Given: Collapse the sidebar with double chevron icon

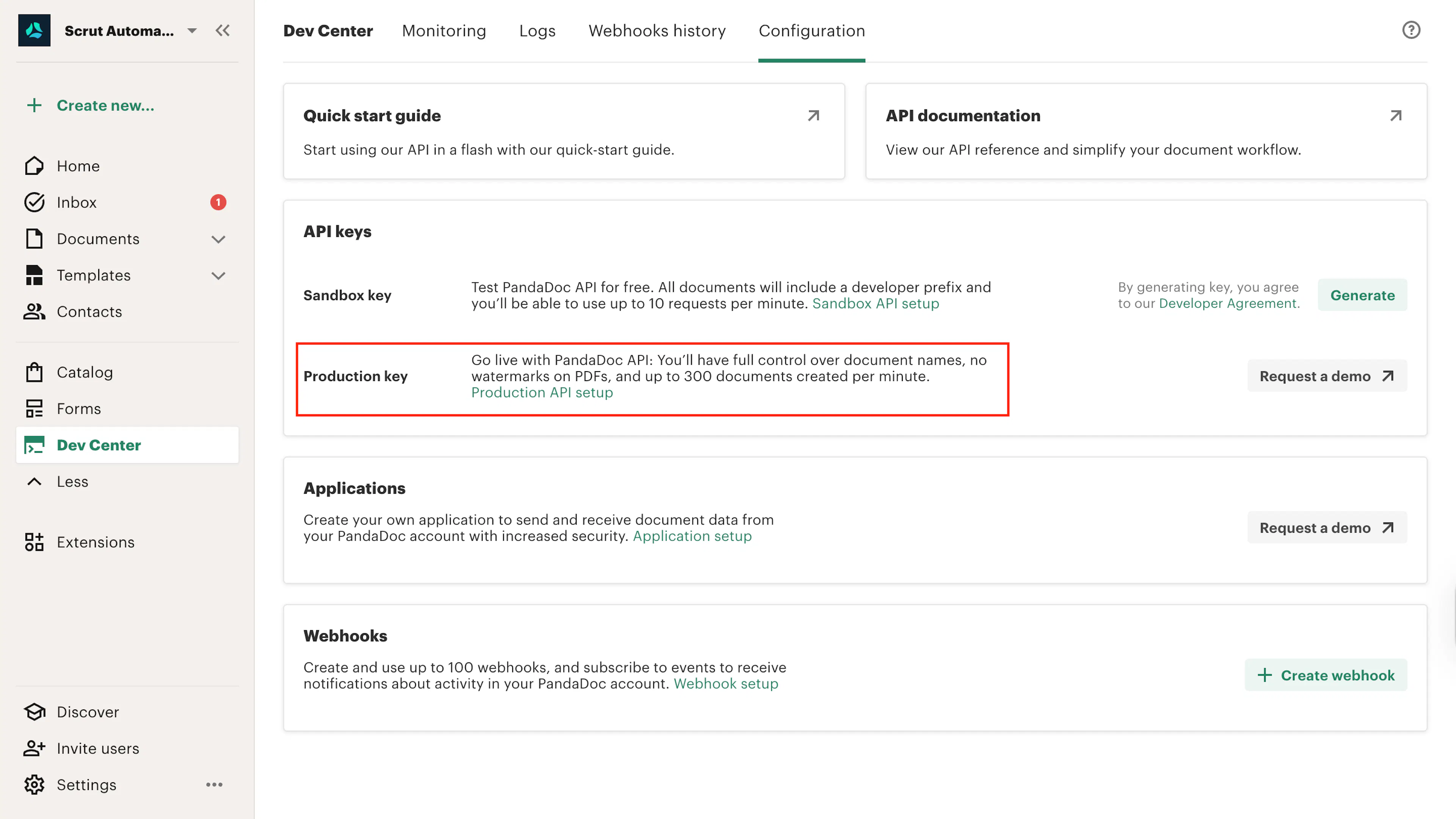Looking at the screenshot, I should click(222, 30).
